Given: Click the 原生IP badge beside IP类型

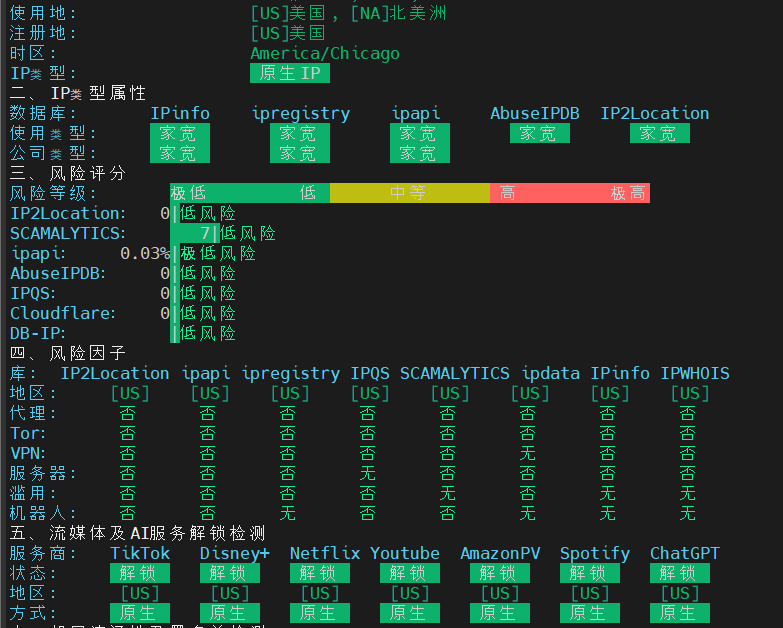Looking at the screenshot, I should [290, 73].
